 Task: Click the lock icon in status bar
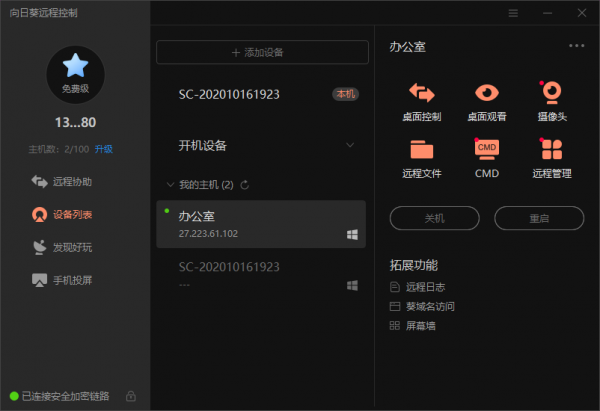click(x=131, y=396)
